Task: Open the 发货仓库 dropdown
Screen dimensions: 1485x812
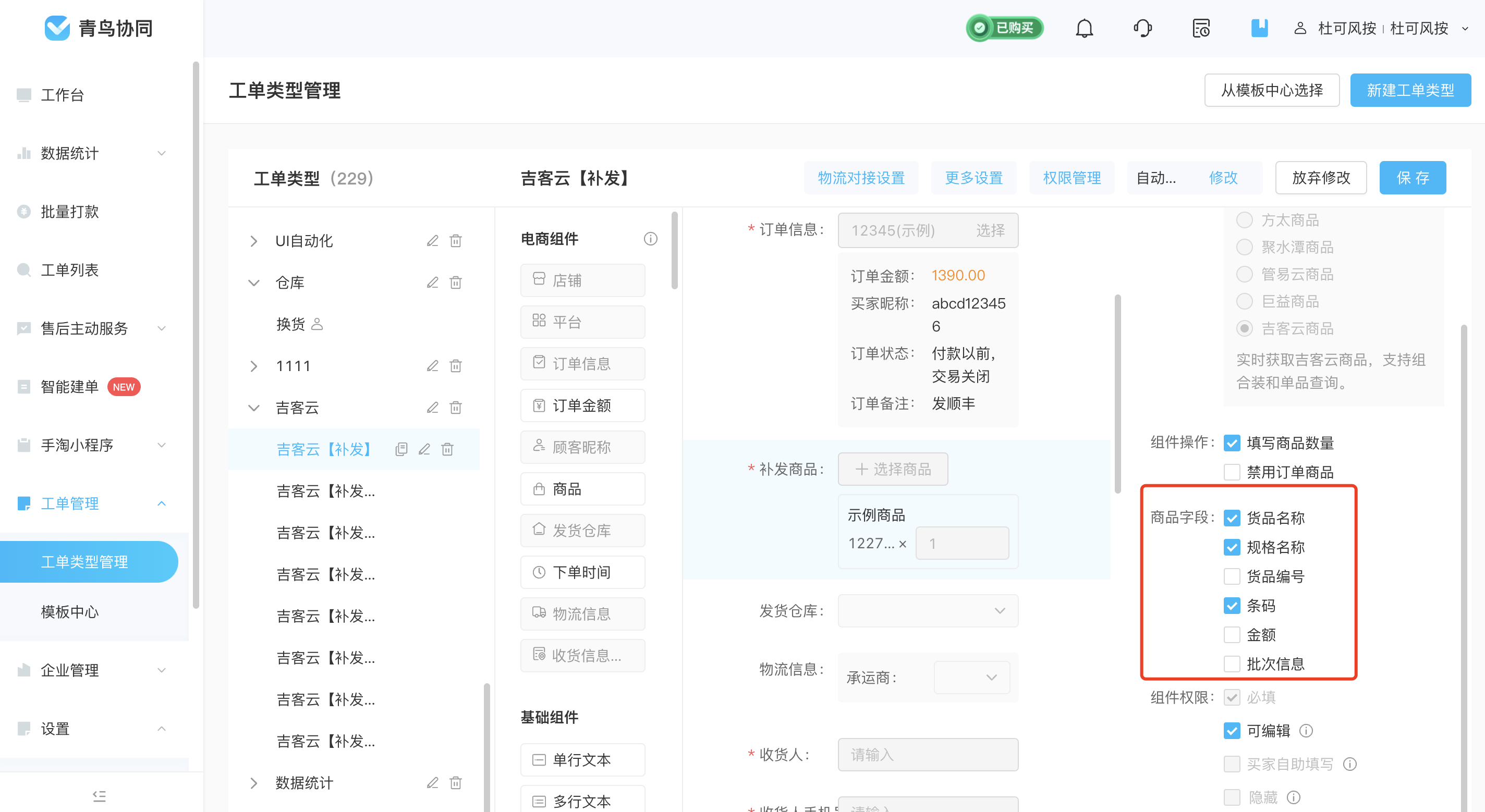Action: click(928, 611)
